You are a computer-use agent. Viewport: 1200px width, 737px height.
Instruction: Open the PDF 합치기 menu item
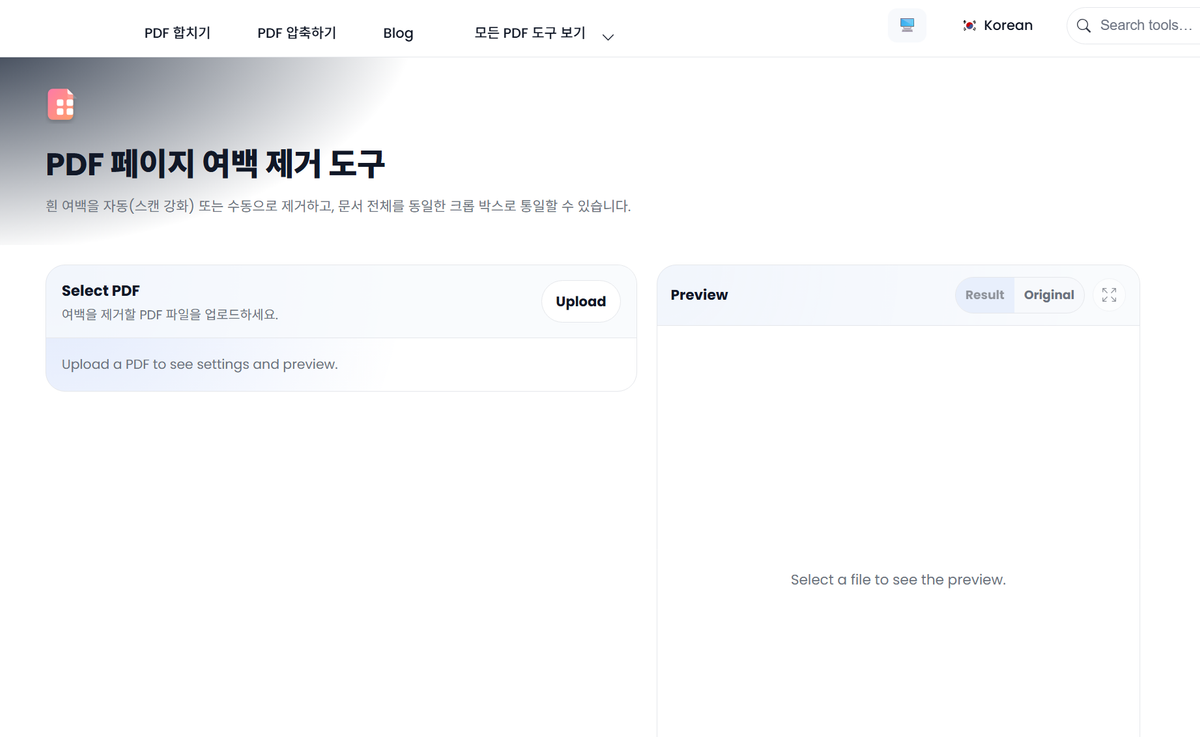pyautogui.click(x=178, y=32)
